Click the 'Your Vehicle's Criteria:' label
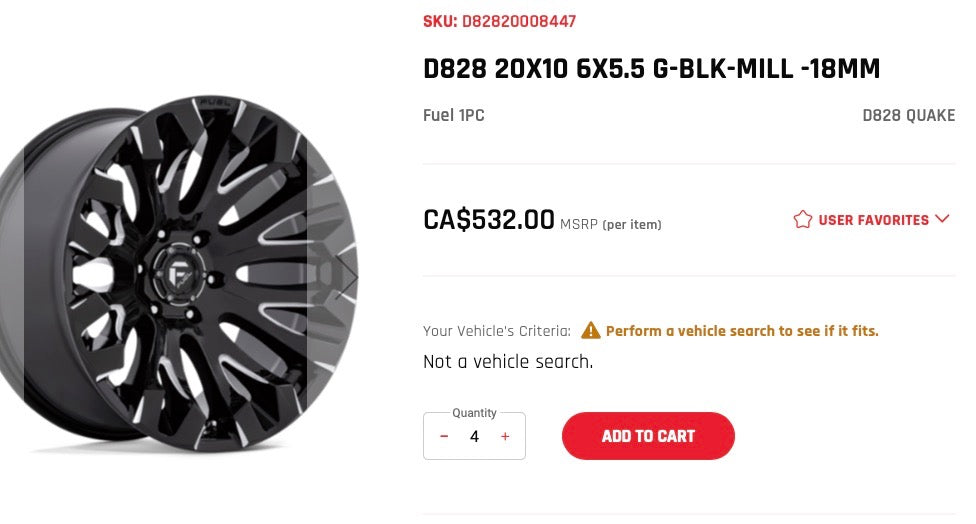Screen dimensions: 976x524 [x=497, y=331]
